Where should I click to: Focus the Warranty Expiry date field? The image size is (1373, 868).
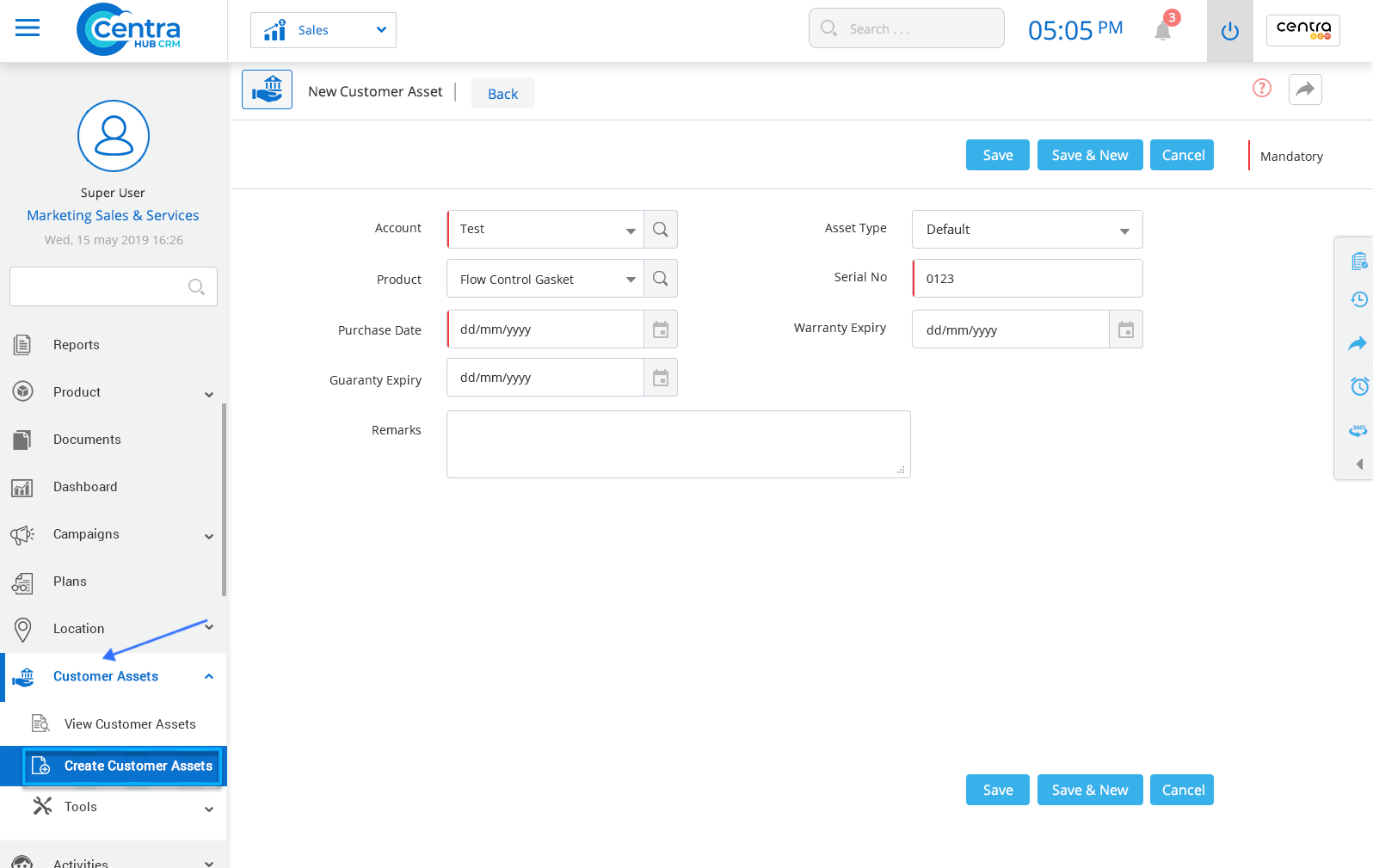[x=1010, y=329]
